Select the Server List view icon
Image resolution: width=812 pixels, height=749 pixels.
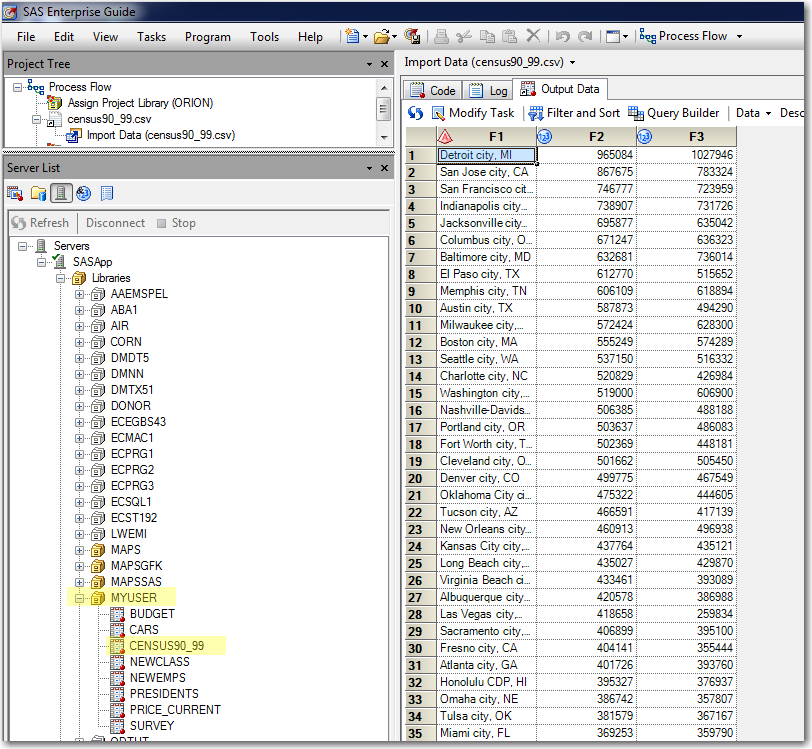61,193
